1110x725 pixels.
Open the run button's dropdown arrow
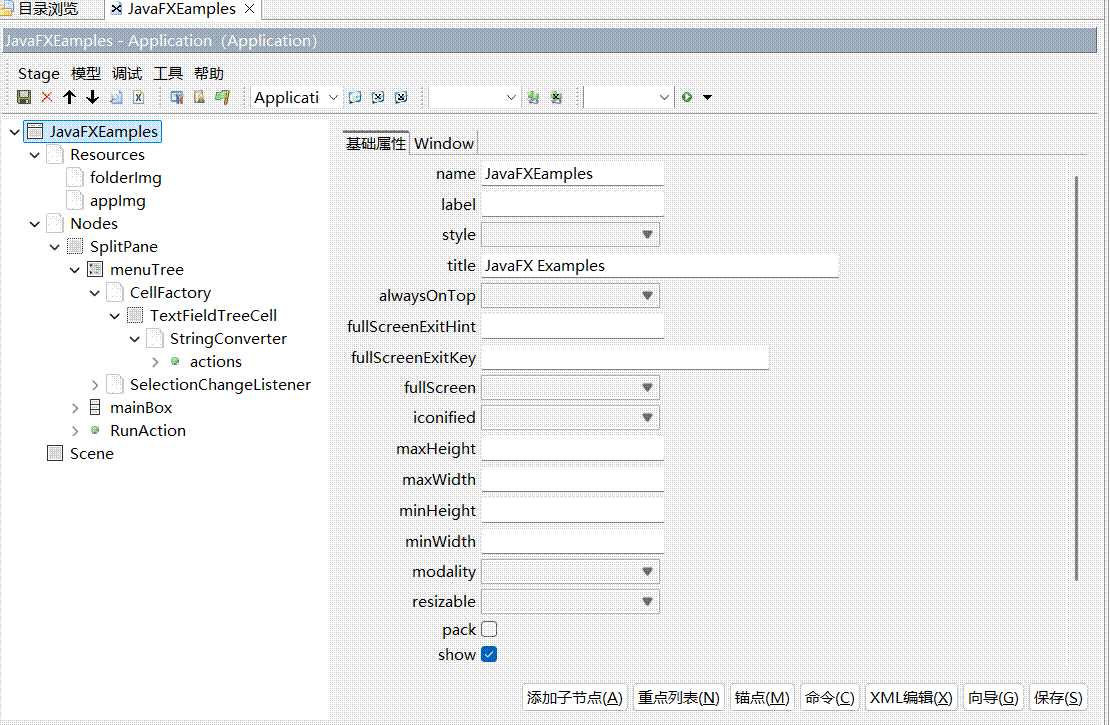pyautogui.click(x=707, y=98)
